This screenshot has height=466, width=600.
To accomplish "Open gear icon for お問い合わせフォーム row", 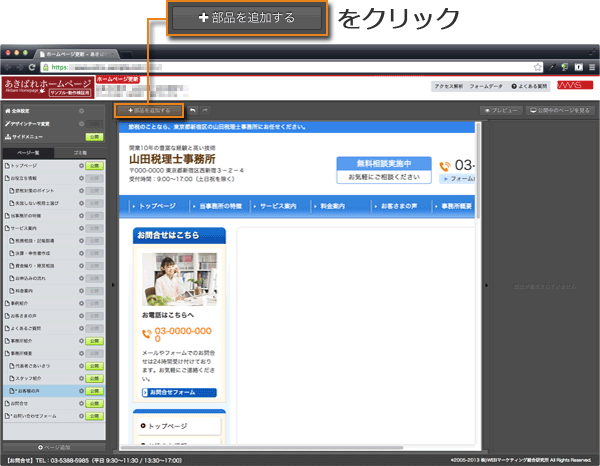I will [x=81, y=416].
